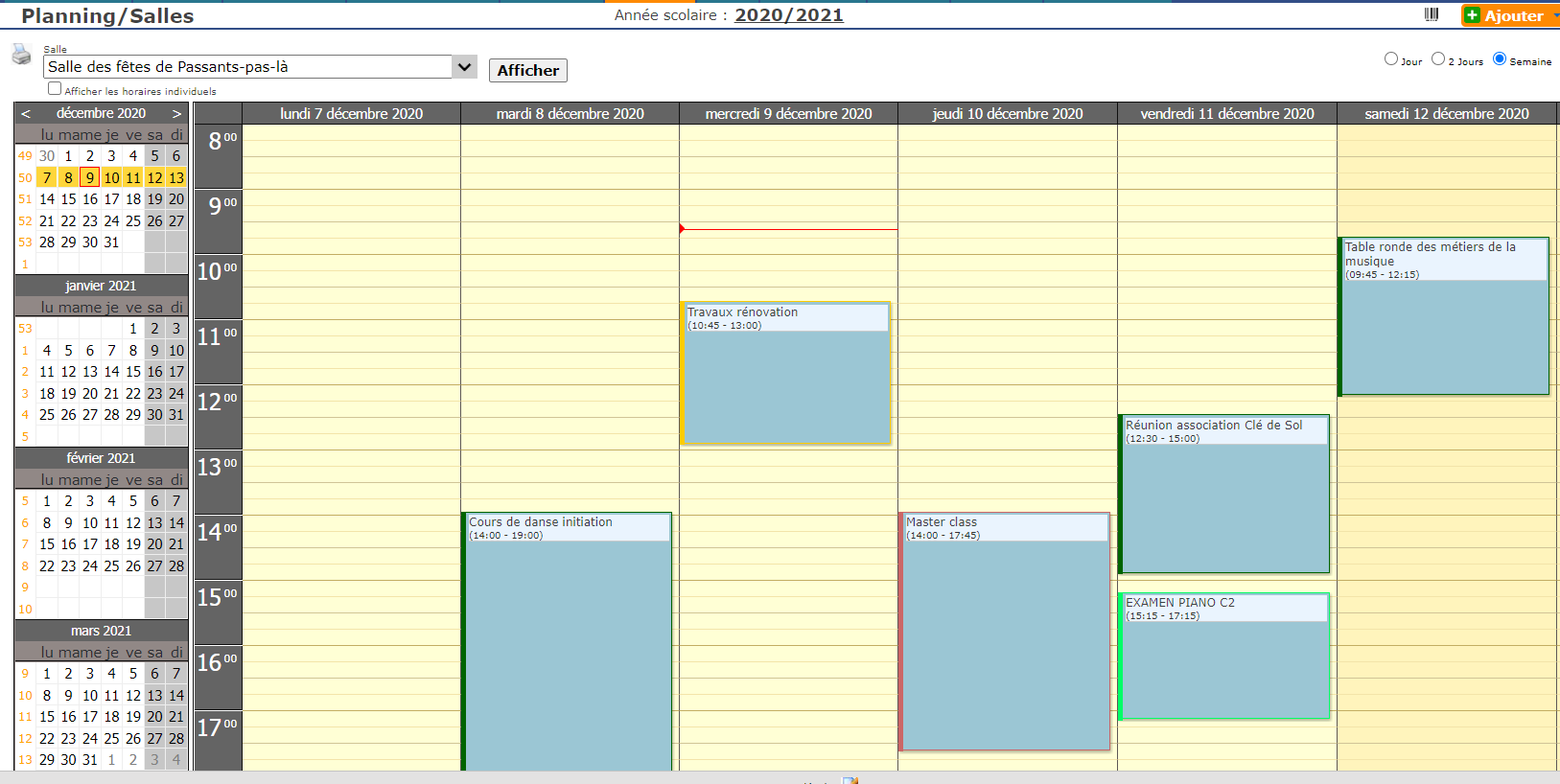The image size is (1560, 784).
Task: Click the green Ajouter button
Action: [x=1509, y=15]
